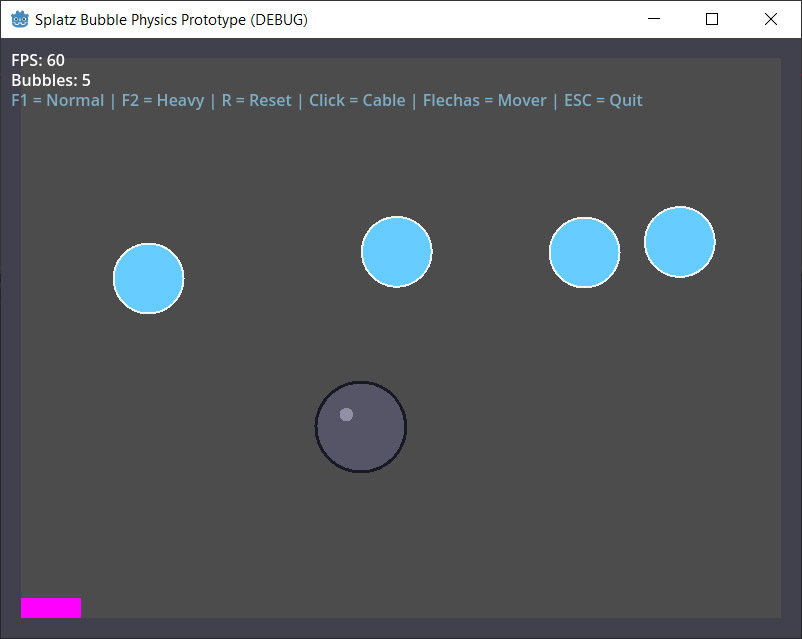Screen dimensions: 802x639
Task: Click the window title 'Splatz Bubble Physics Prototype (DEBUG)'
Action: 171,19
